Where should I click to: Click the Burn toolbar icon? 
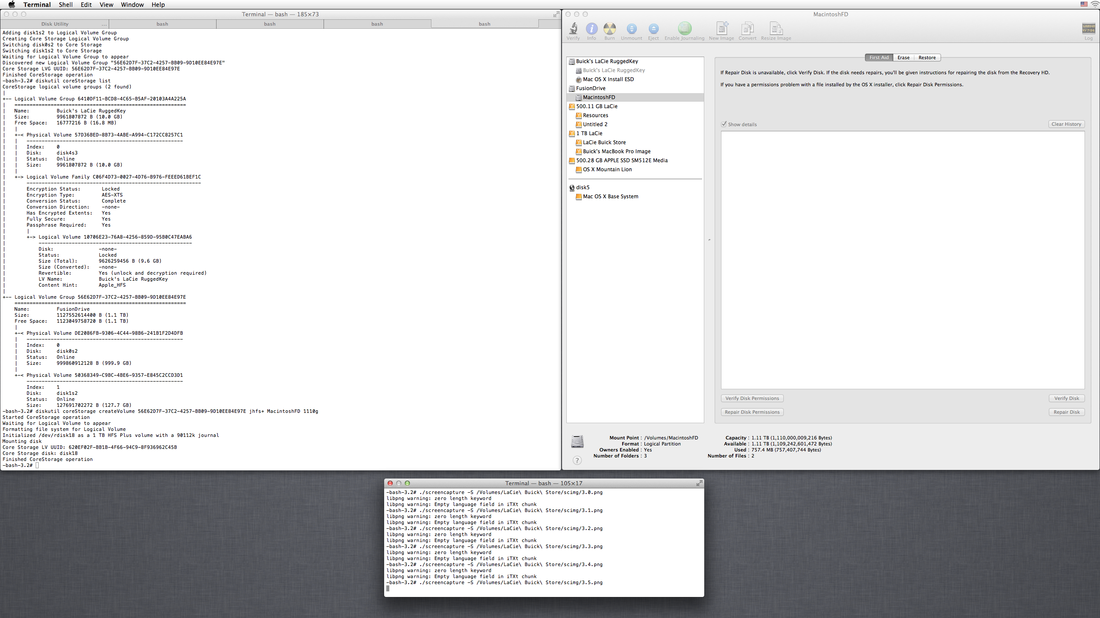tap(609, 30)
